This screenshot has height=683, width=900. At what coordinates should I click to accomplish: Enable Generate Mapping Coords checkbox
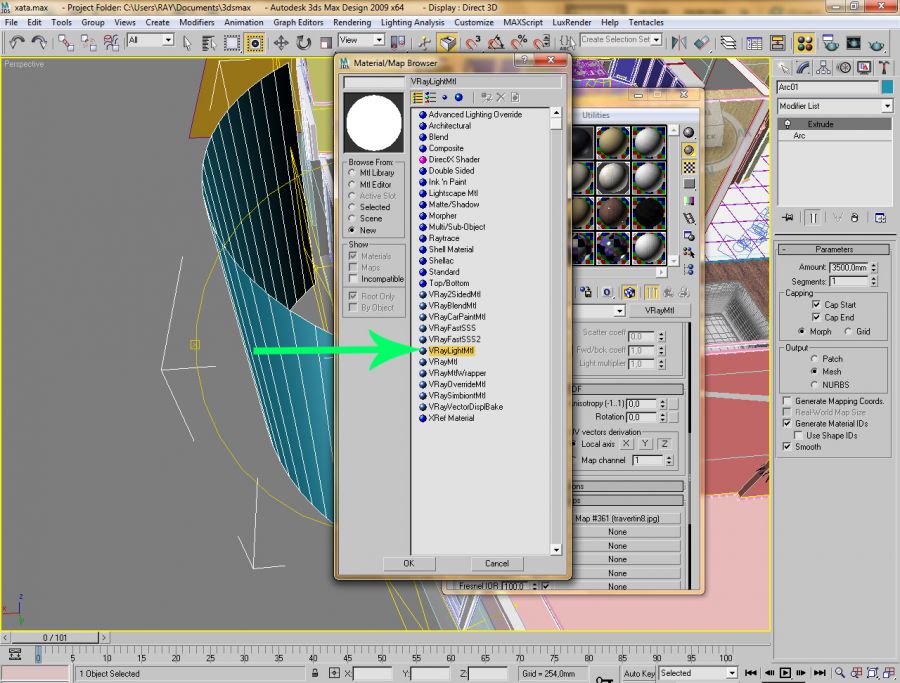[788, 401]
